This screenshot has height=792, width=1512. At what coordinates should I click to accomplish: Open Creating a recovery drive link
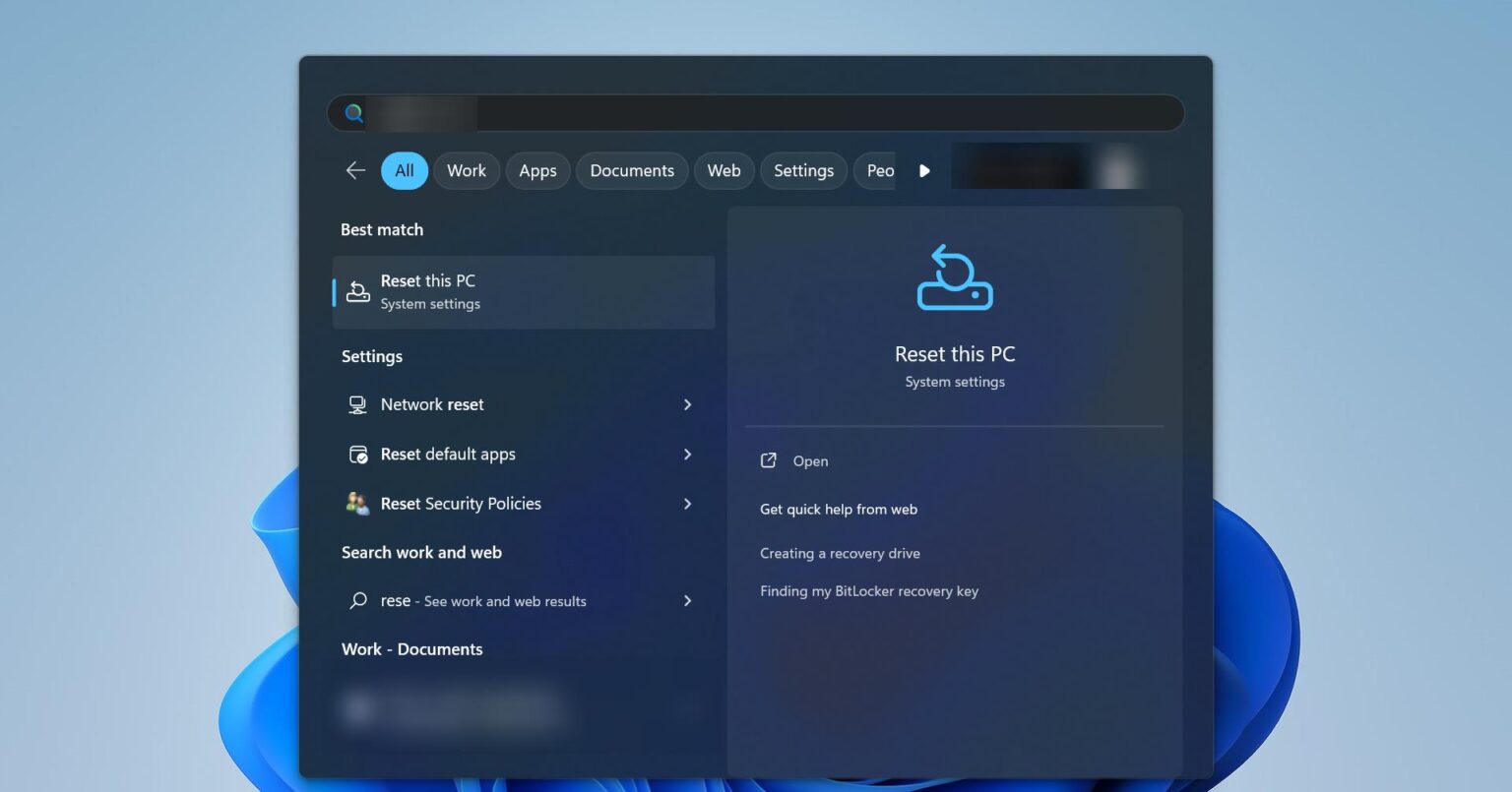point(840,554)
